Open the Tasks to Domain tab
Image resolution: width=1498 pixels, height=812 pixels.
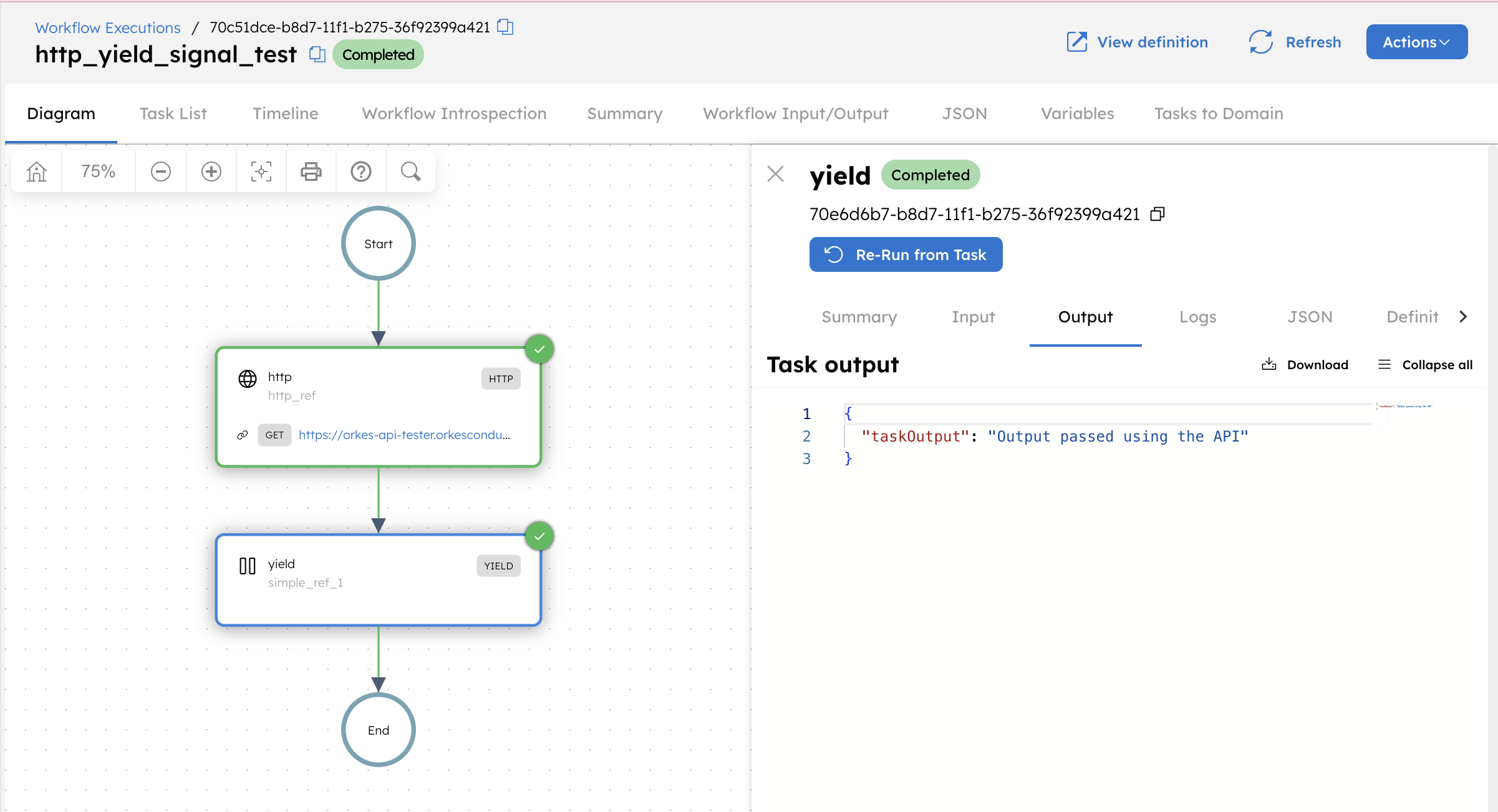pyautogui.click(x=1219, y=114)
